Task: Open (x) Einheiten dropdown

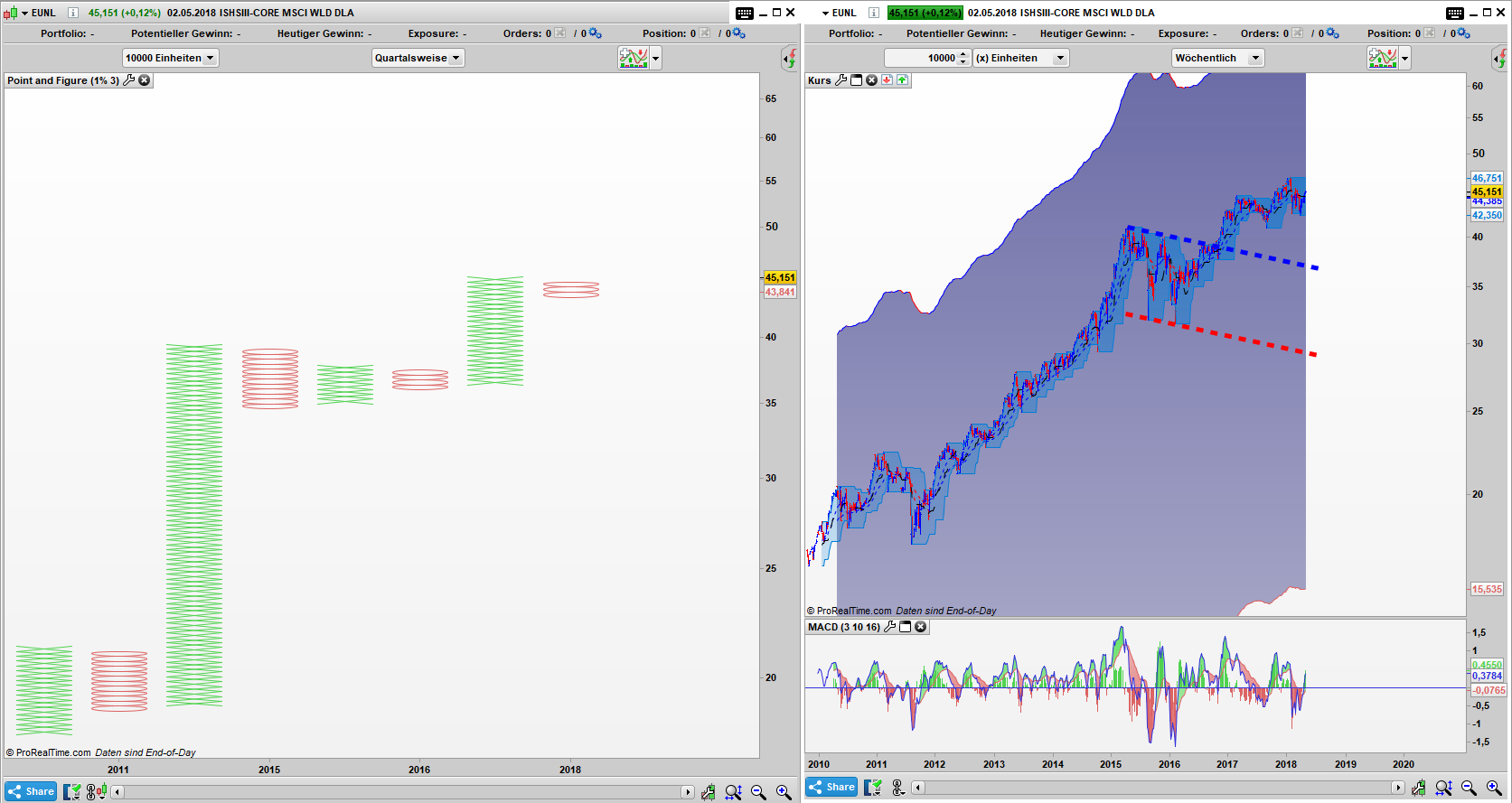Action: pyautogui.click(x=1020, y=58)
